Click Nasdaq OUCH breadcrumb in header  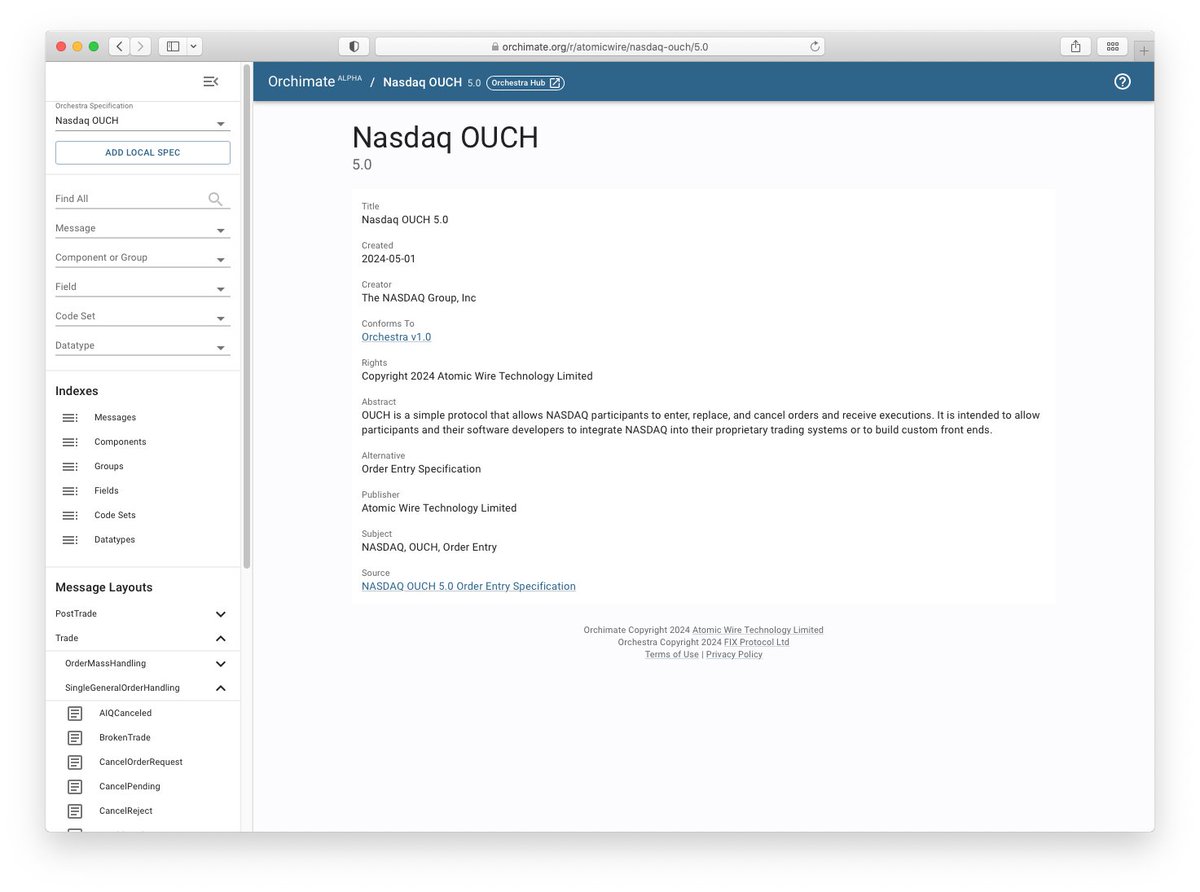tap(422, 82)
